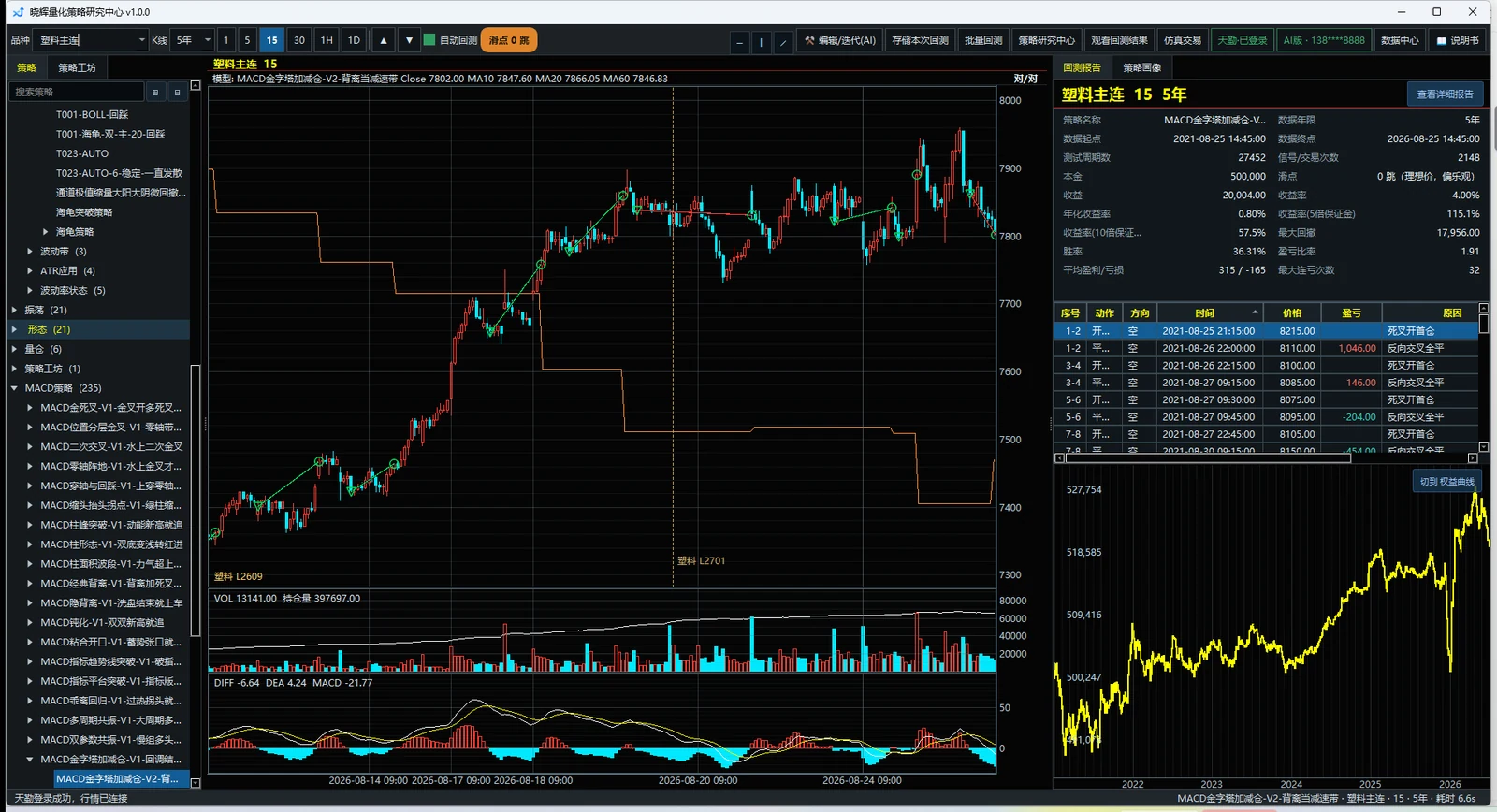Screen dimensions: 1497x812
Task: Open the 品种 instrument dropdown arrow
Action: click(x=142, y=40)
